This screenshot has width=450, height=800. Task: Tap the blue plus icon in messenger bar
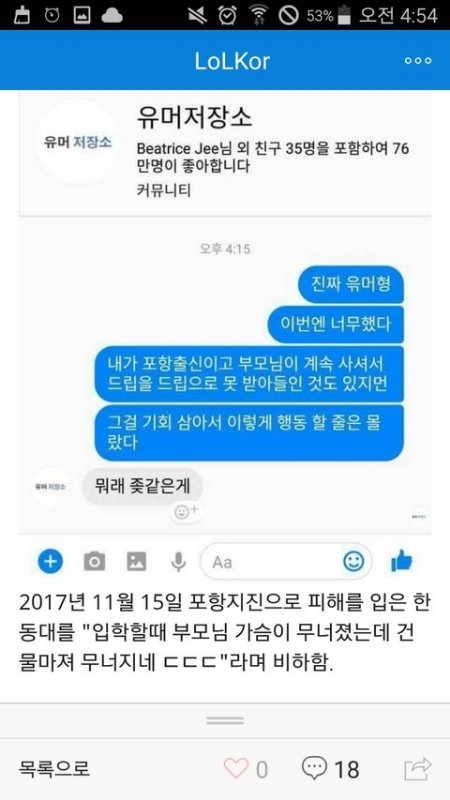[51, 561]
